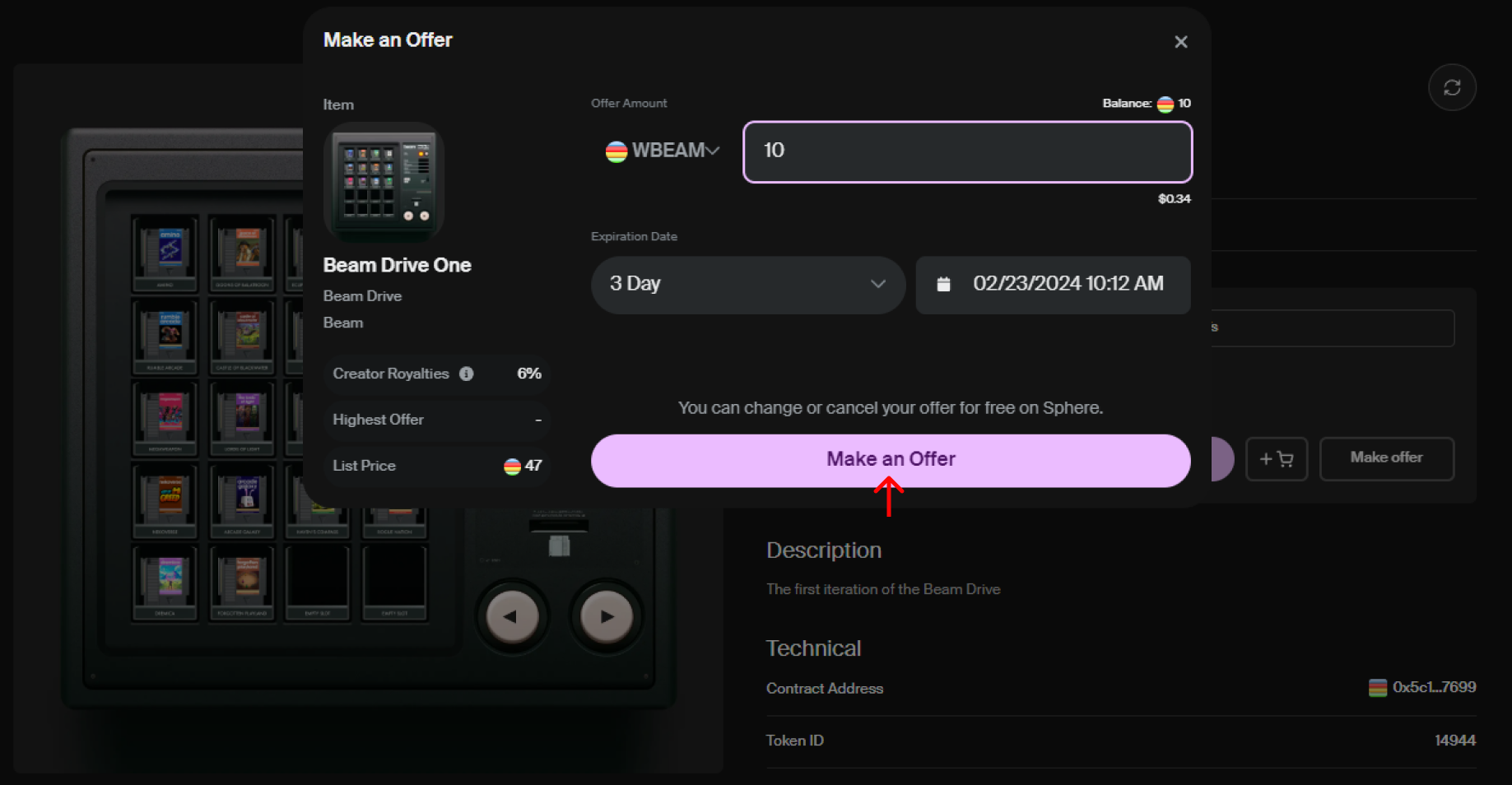The image size is (1512, 785).
Task: Expand the 3 Day expiration dropdown
Action: click(747, 284)
